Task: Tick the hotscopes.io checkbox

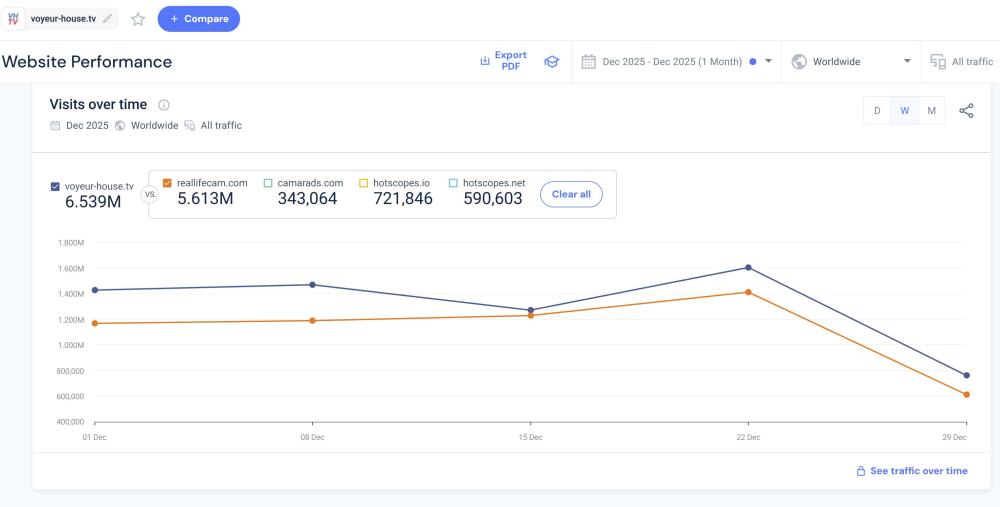Action: [x=364, y=183]
